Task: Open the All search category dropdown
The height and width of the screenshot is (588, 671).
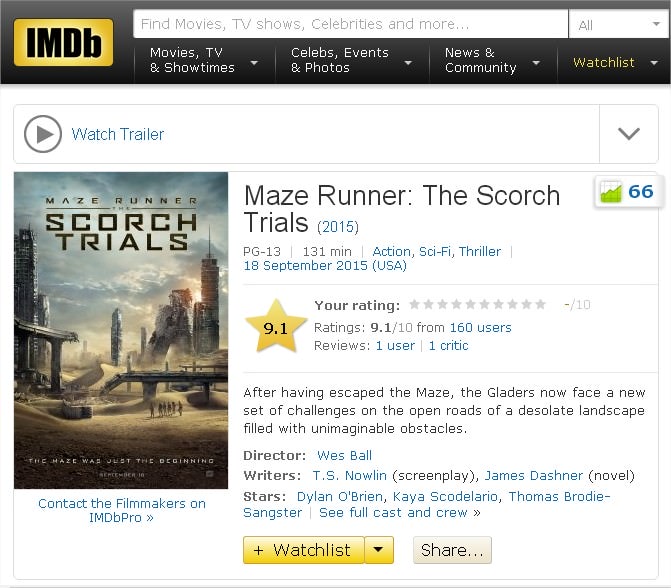Action: [x=619, y=24]
